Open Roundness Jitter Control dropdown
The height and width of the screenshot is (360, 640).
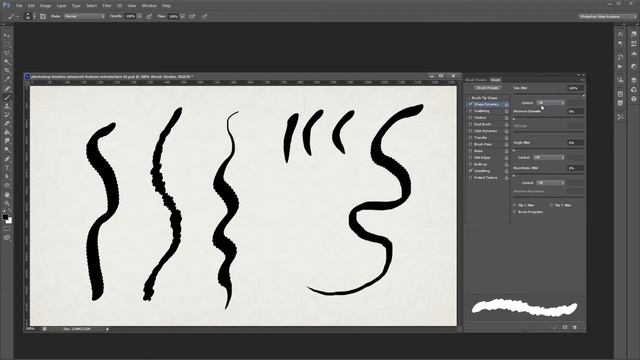tap(550, 183)
